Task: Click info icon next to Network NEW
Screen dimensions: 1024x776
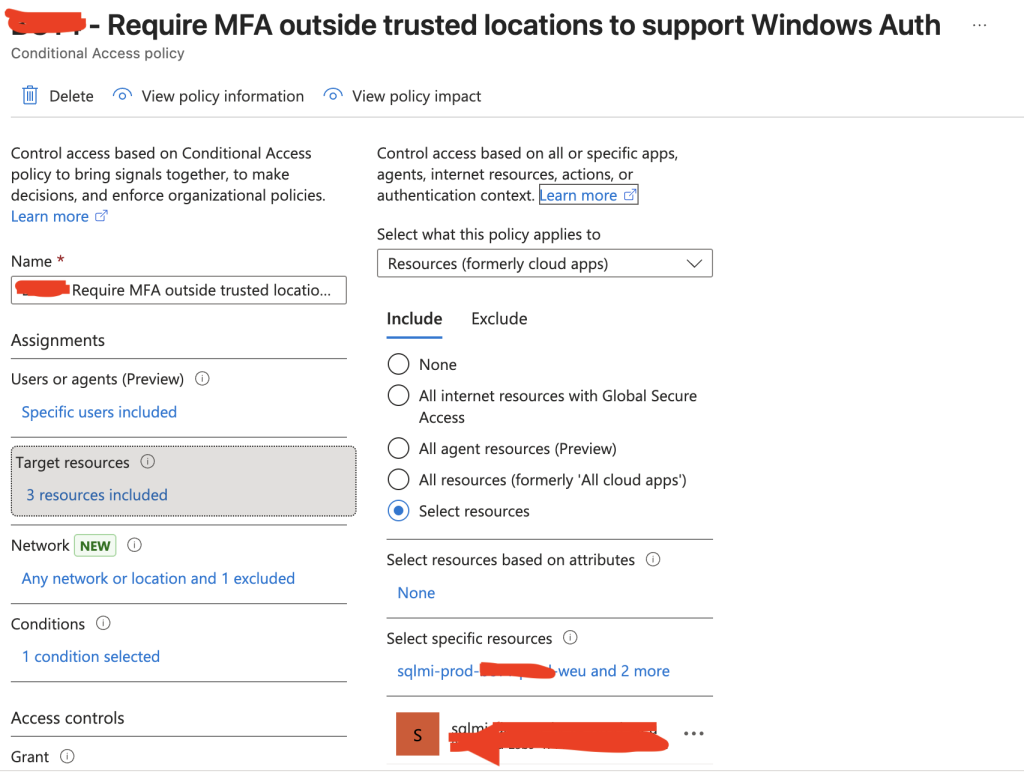Action: click(x=135, y=545)
